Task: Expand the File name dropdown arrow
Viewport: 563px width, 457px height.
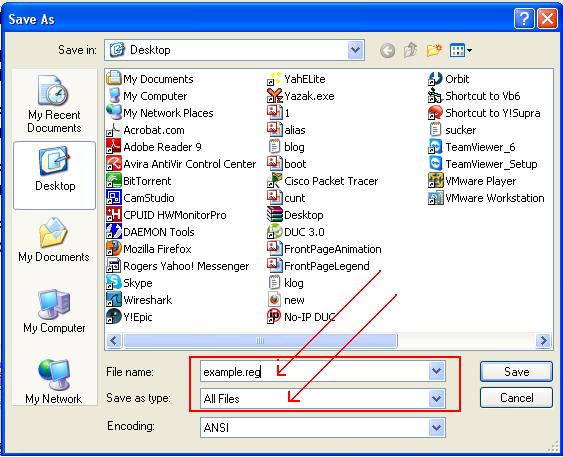Action: coord(437,371)
